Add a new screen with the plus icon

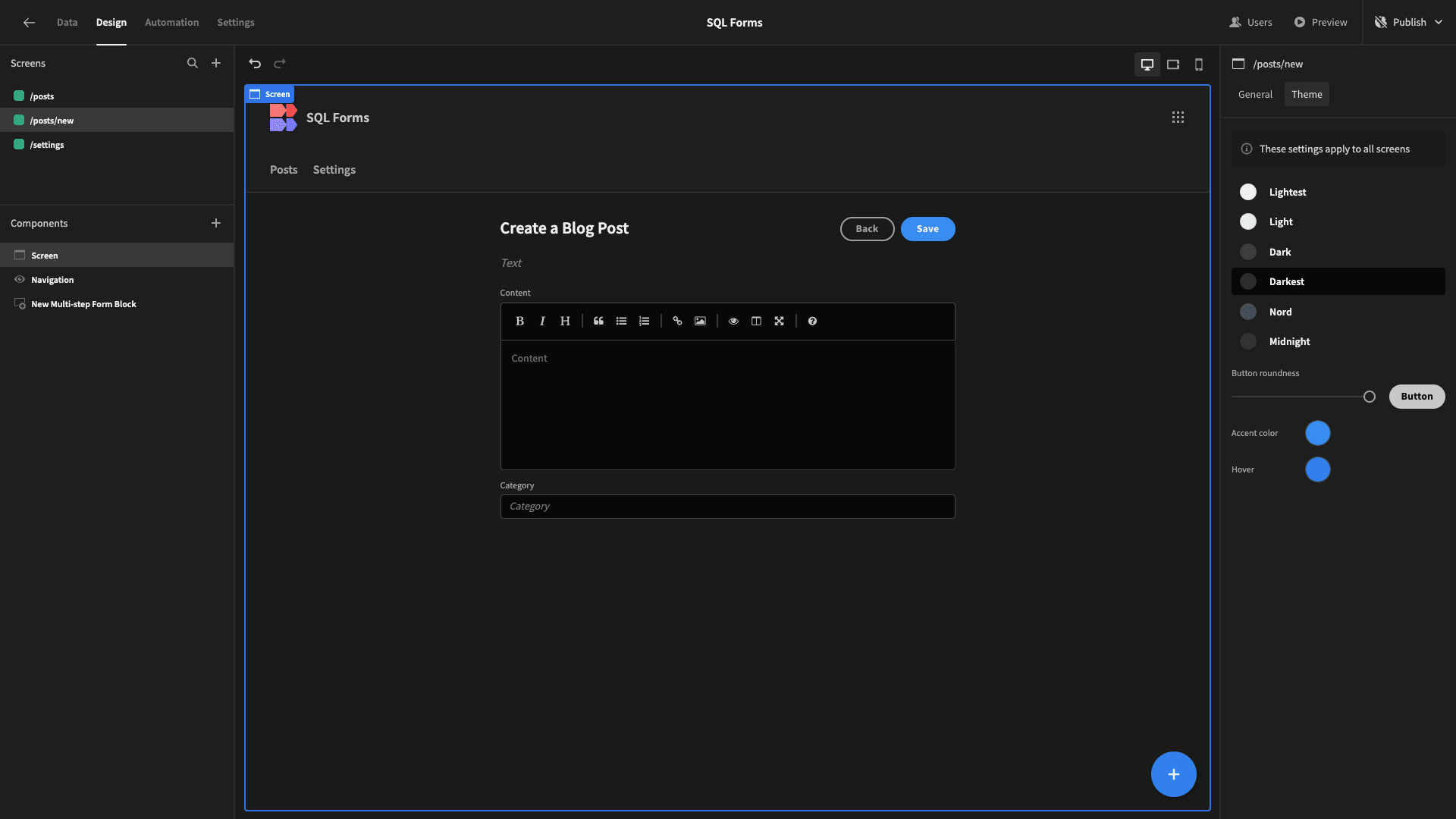pyautogui.click(x=216, y=63)
